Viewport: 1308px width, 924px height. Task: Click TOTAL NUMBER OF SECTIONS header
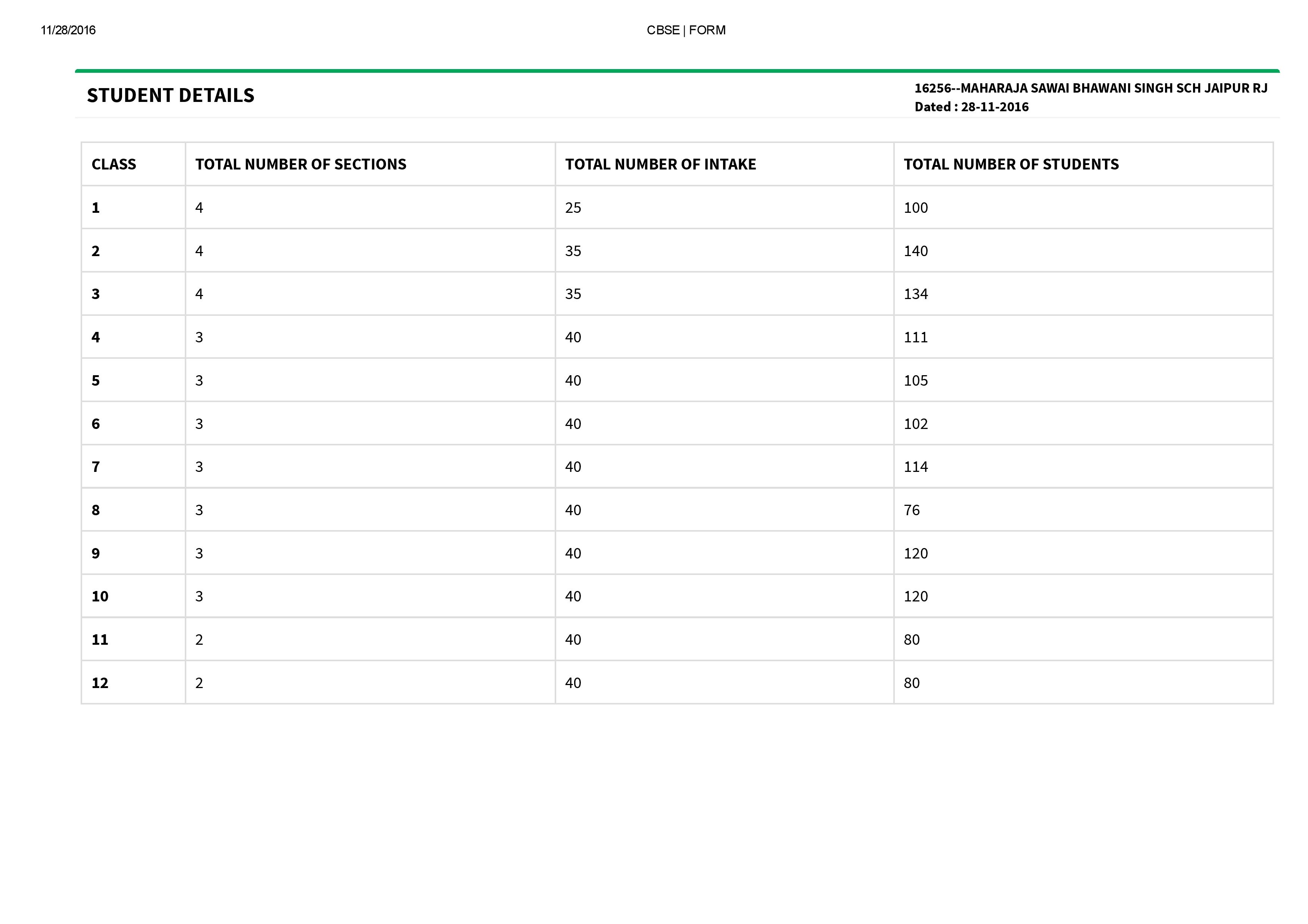(301, 165)
